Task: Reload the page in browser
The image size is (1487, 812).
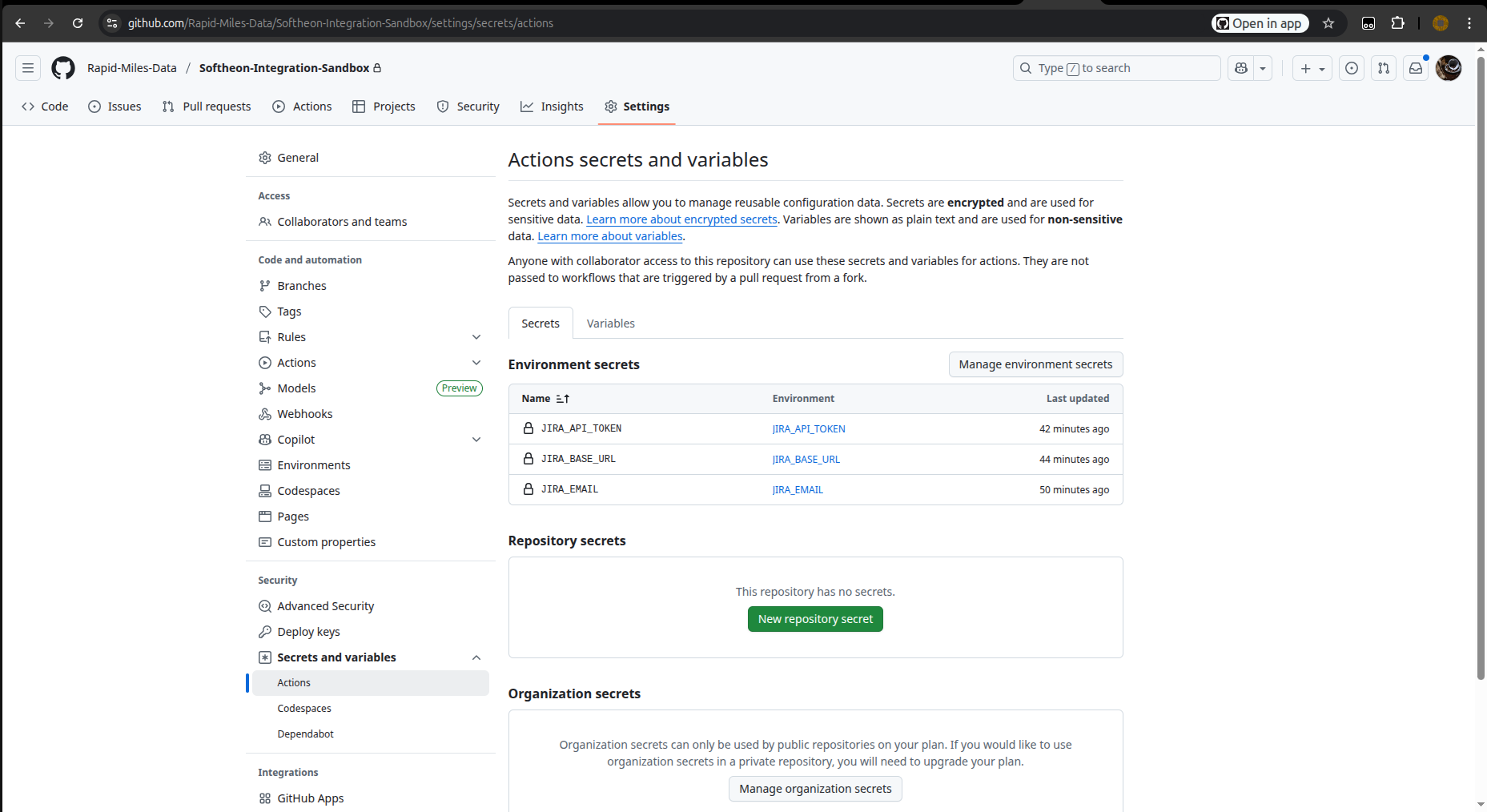Action: click(x=78, y=23)
